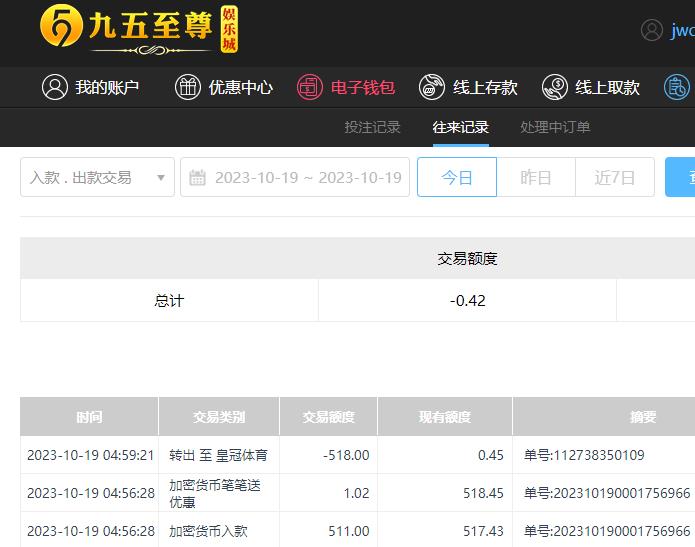Click the username link jw...
The width and height of the screenshot is (695, 547).
(683, 30)
